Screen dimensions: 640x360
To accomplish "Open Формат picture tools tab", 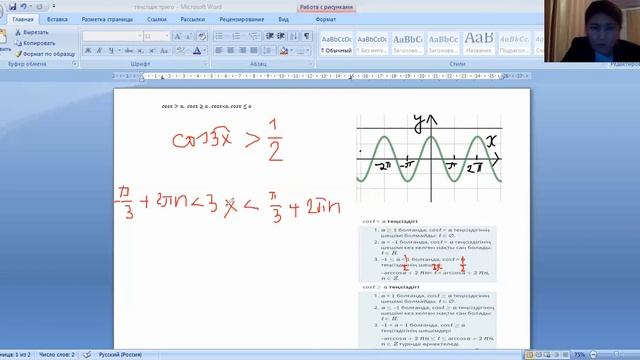I will [326, 19].
